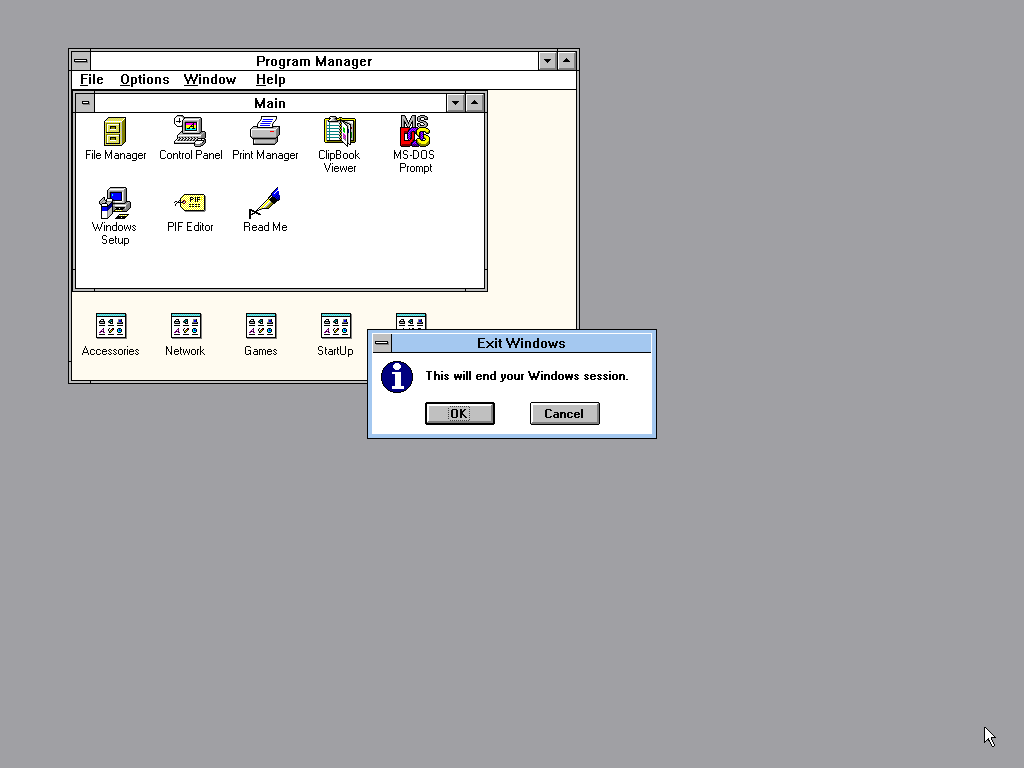Select the Network program group icon

185,326
